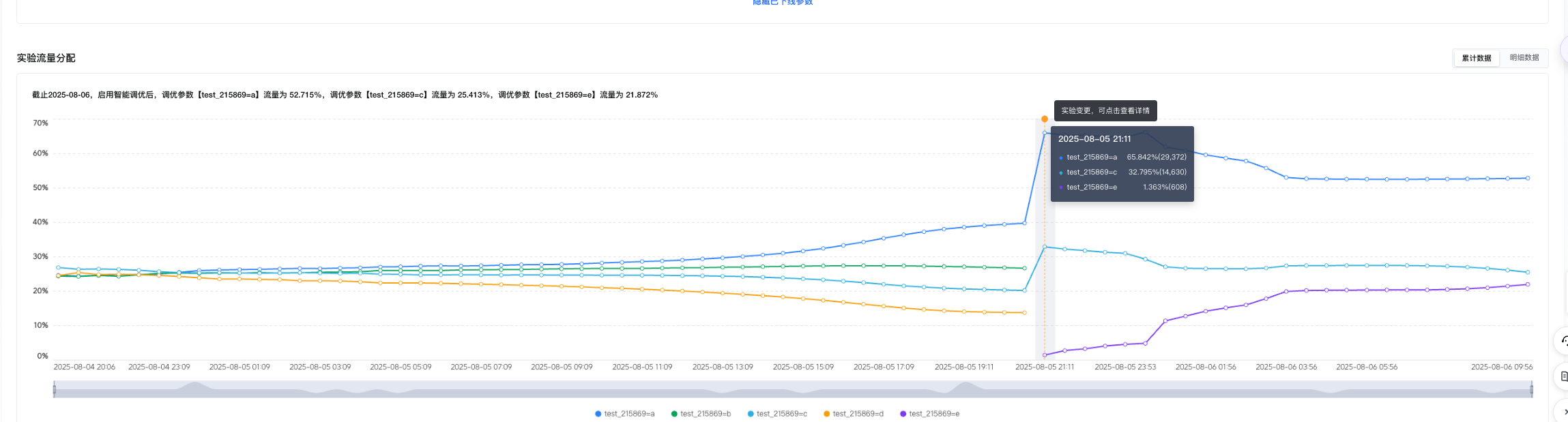Viewport: 1568px width, 422px height.
Task: Toggle test_215869=a series in legend
Action: tap(624, 414)
